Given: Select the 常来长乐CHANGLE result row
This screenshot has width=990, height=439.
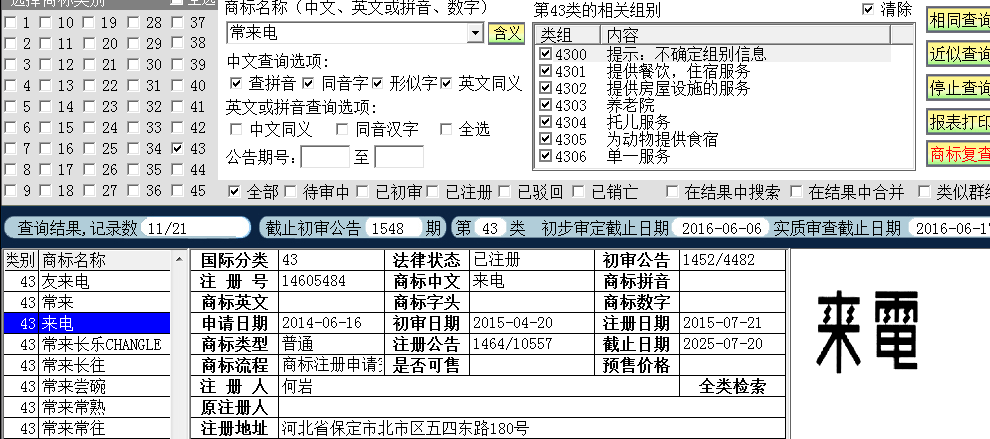Looking at the screenshot, I should point(87,344).
